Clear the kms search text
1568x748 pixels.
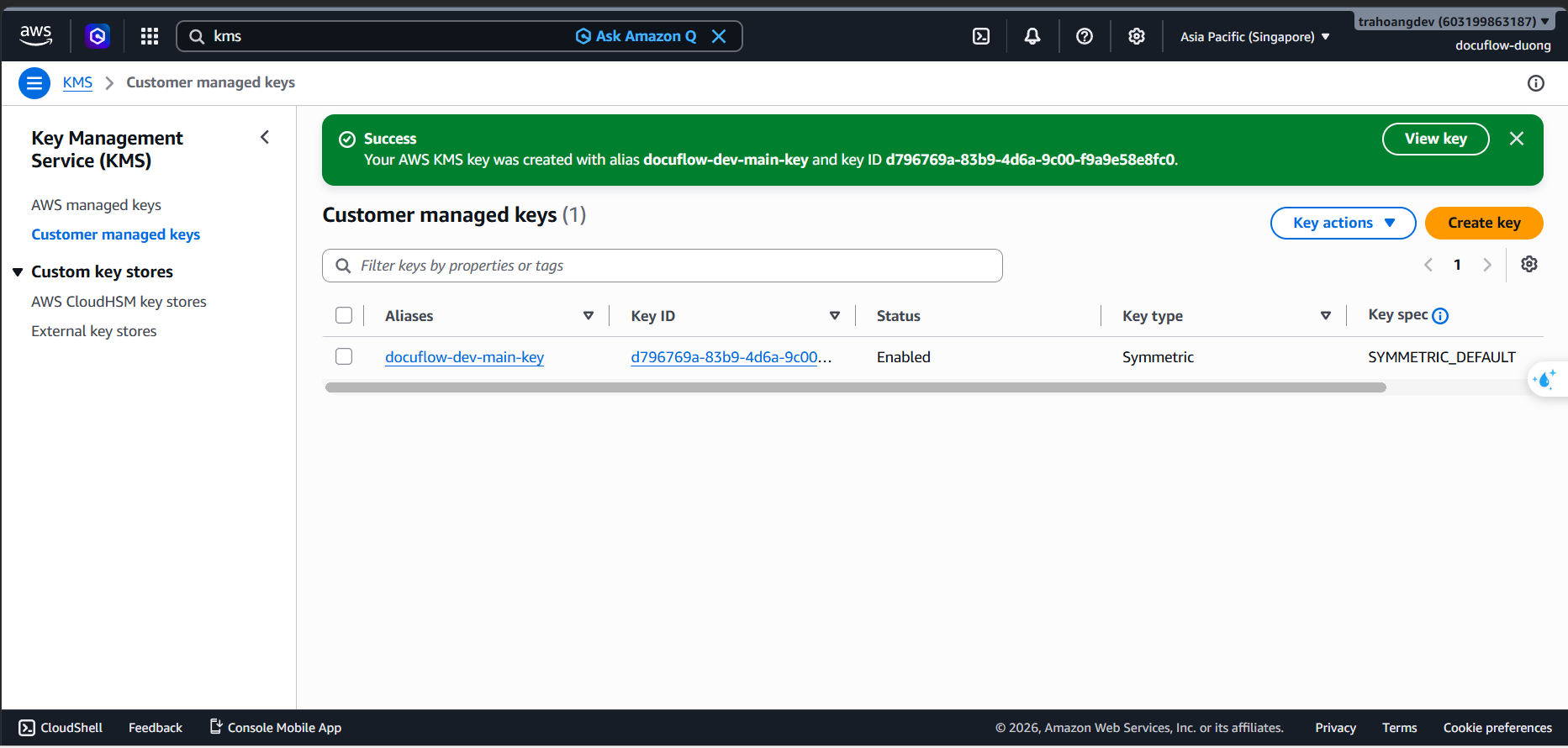719,36
